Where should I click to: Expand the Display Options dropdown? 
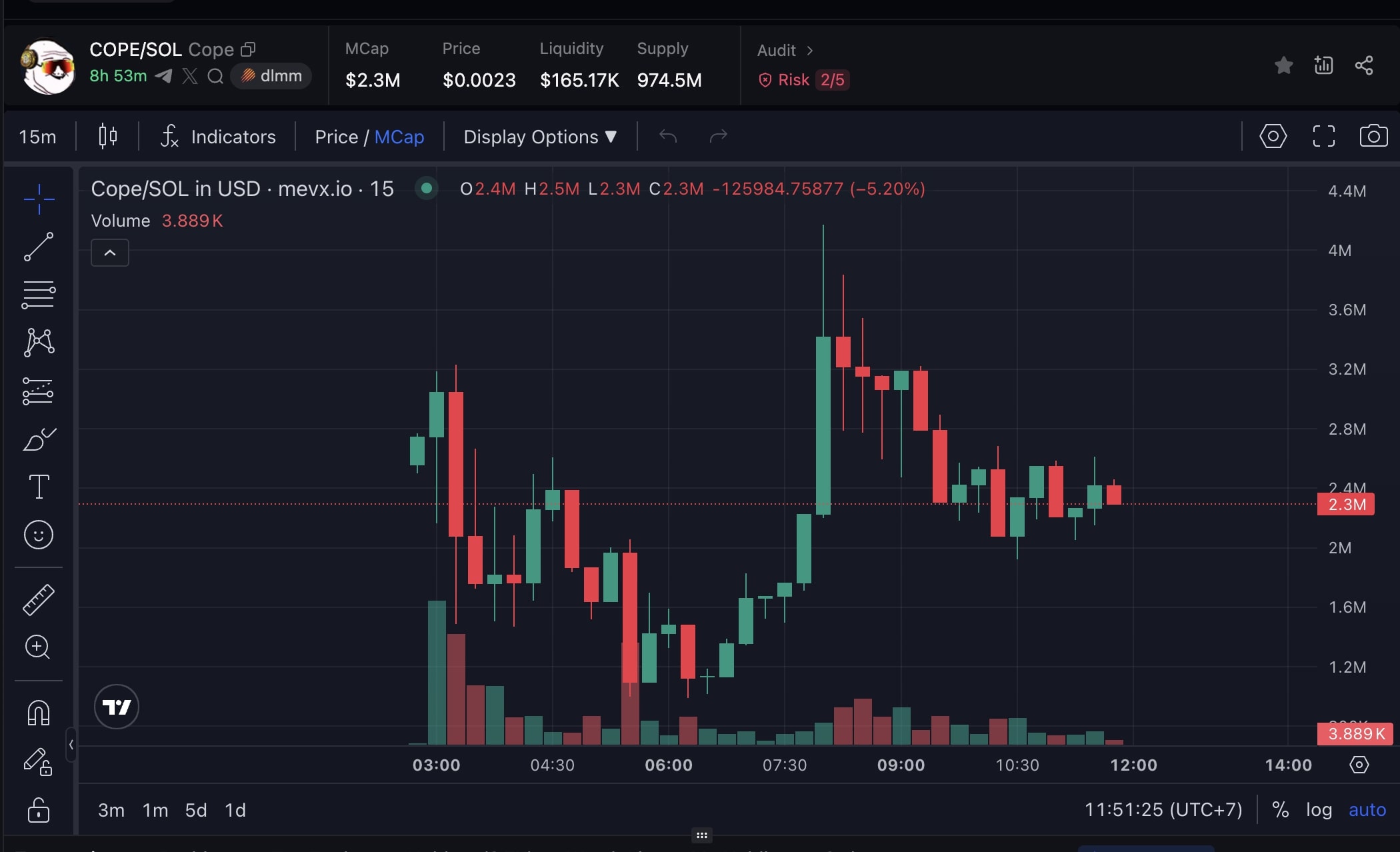[x=540, y=137]
